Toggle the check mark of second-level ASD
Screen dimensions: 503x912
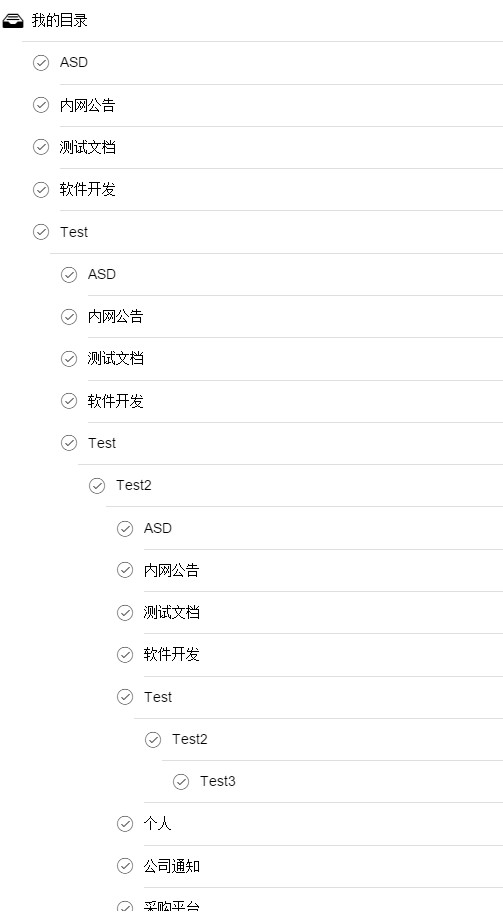69,275
